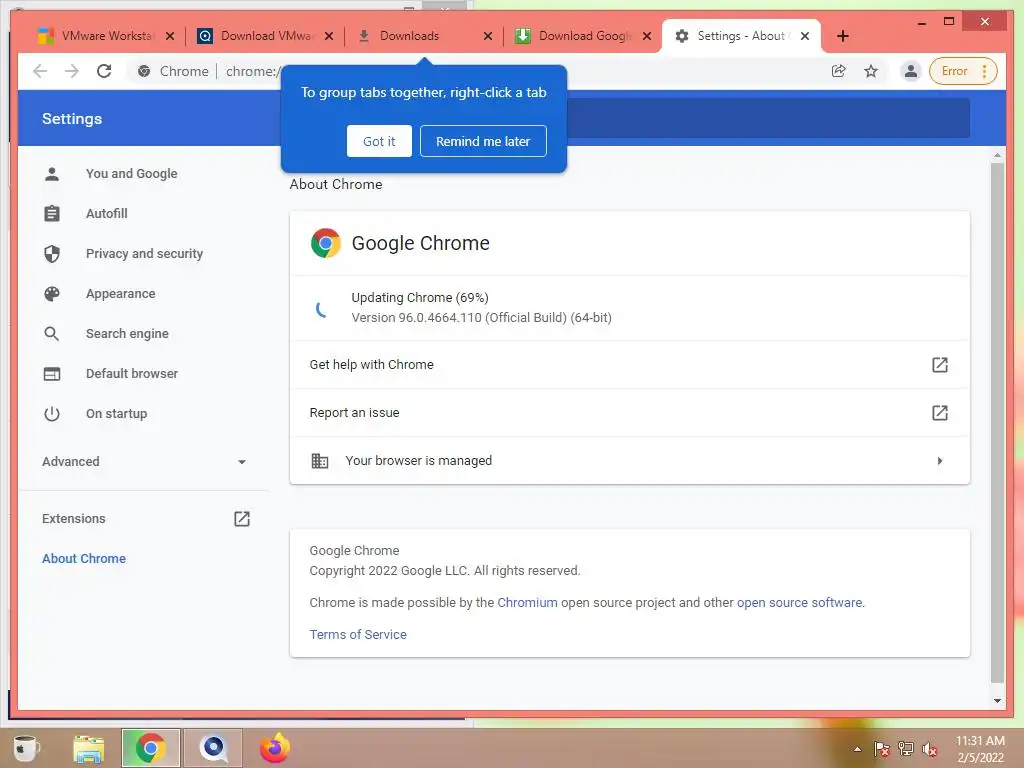Click the external link icon for Report an issue

coord(940,413)
